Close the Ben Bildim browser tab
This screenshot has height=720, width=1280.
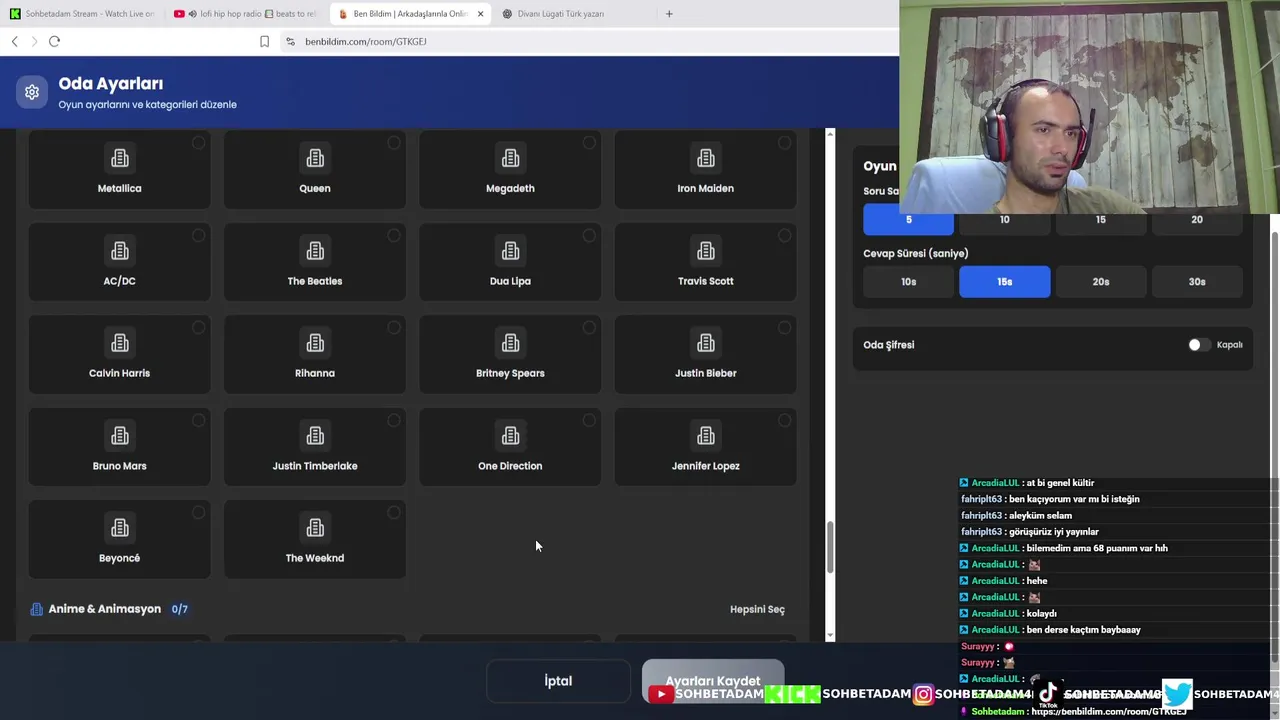click(480, 14)
